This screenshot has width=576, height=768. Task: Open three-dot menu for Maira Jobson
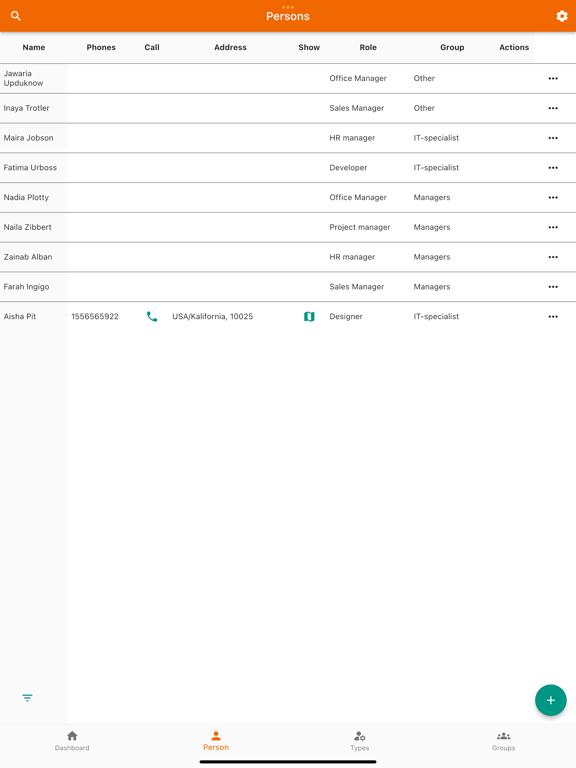tap(553, 138)
